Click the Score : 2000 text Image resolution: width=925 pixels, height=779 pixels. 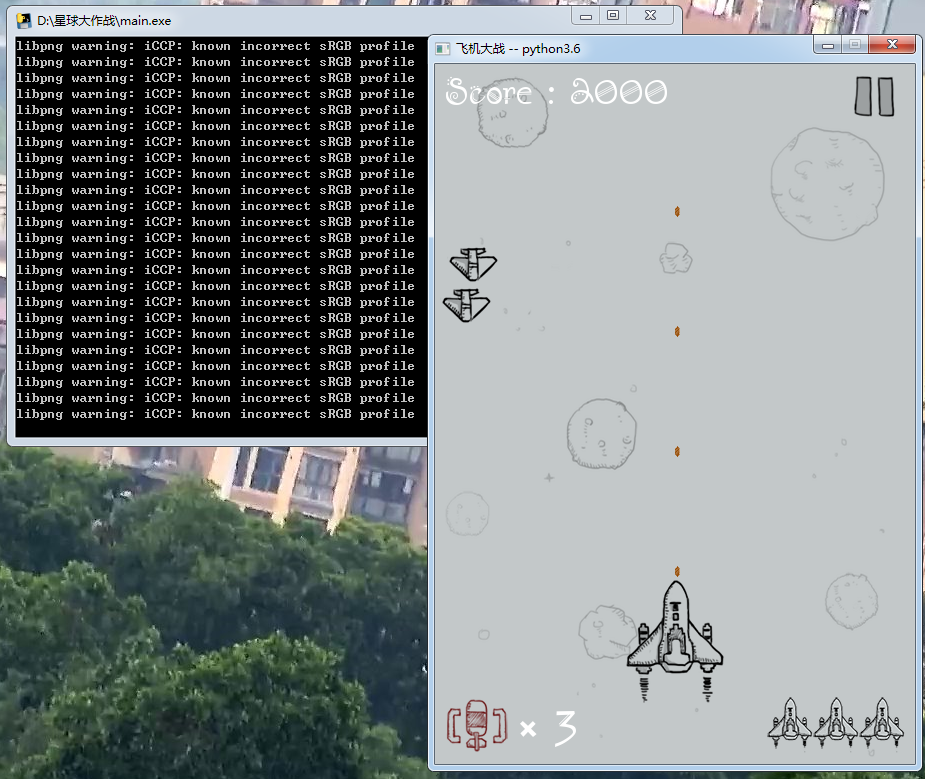coord(556,92)
